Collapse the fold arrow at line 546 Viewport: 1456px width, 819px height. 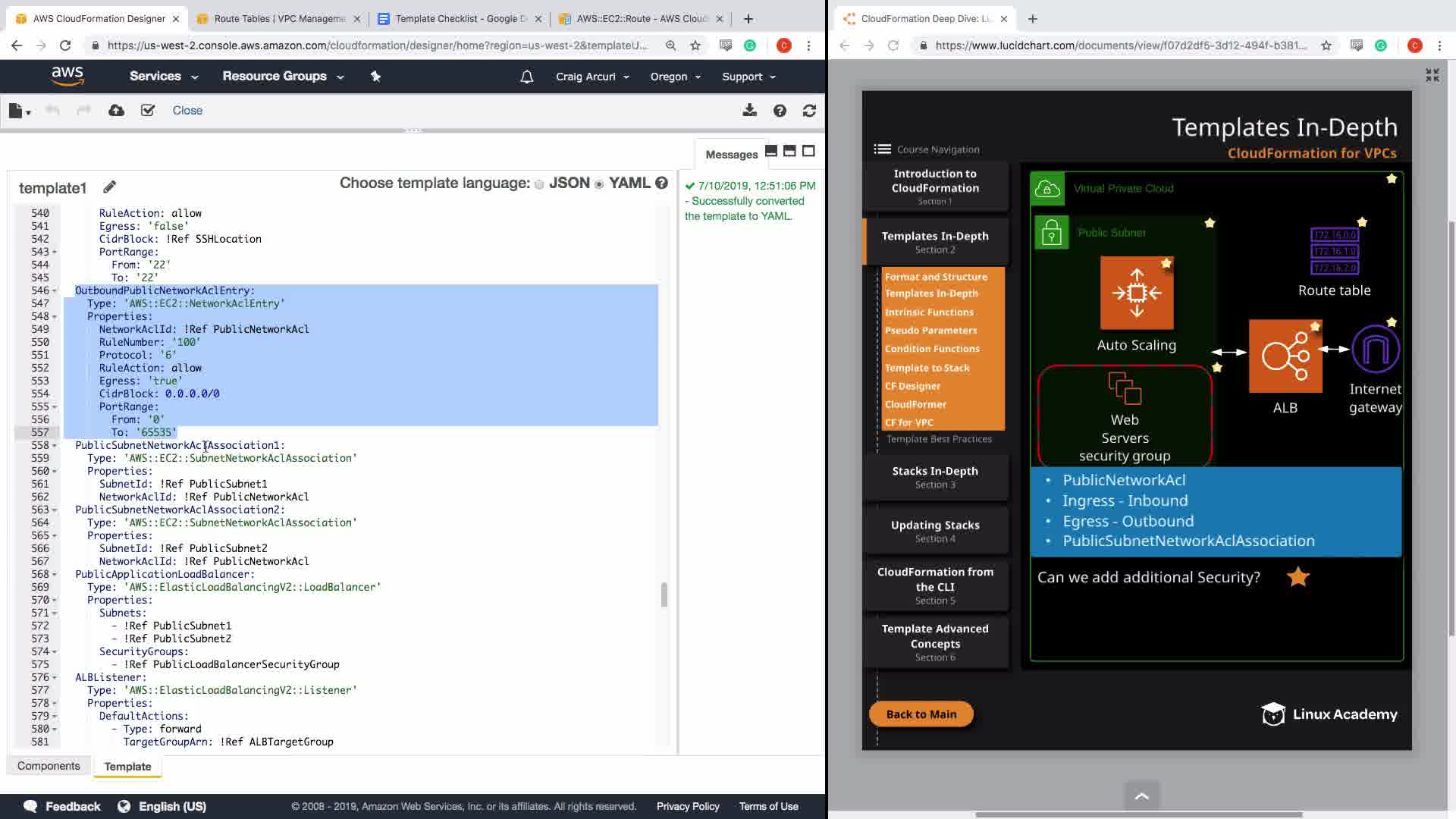click(55, 291)
